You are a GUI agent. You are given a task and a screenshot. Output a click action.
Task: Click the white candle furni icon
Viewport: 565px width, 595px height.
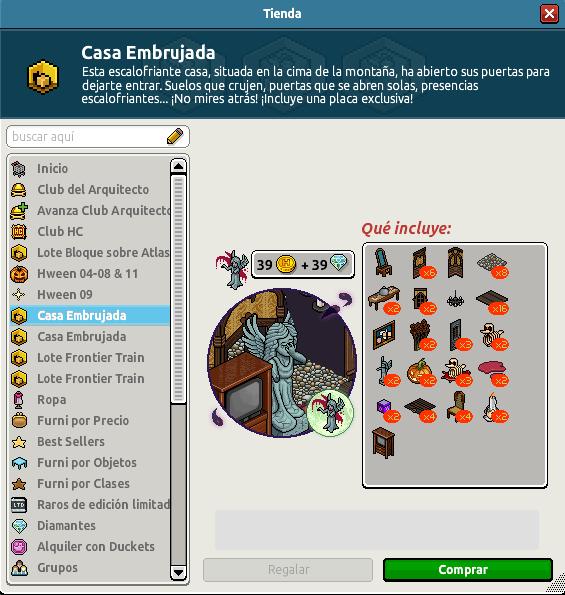point(492,407)
